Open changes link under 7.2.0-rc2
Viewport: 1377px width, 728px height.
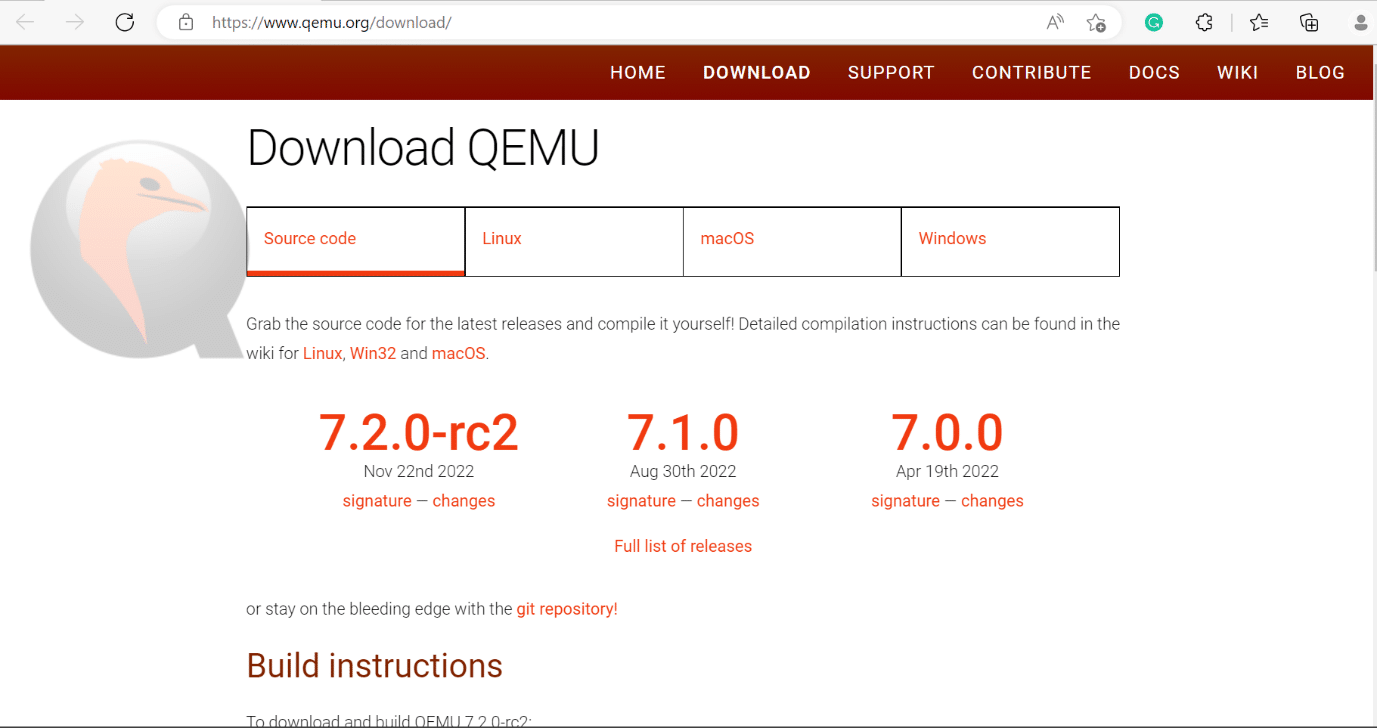pyautogui.click(x=464, y=501)
